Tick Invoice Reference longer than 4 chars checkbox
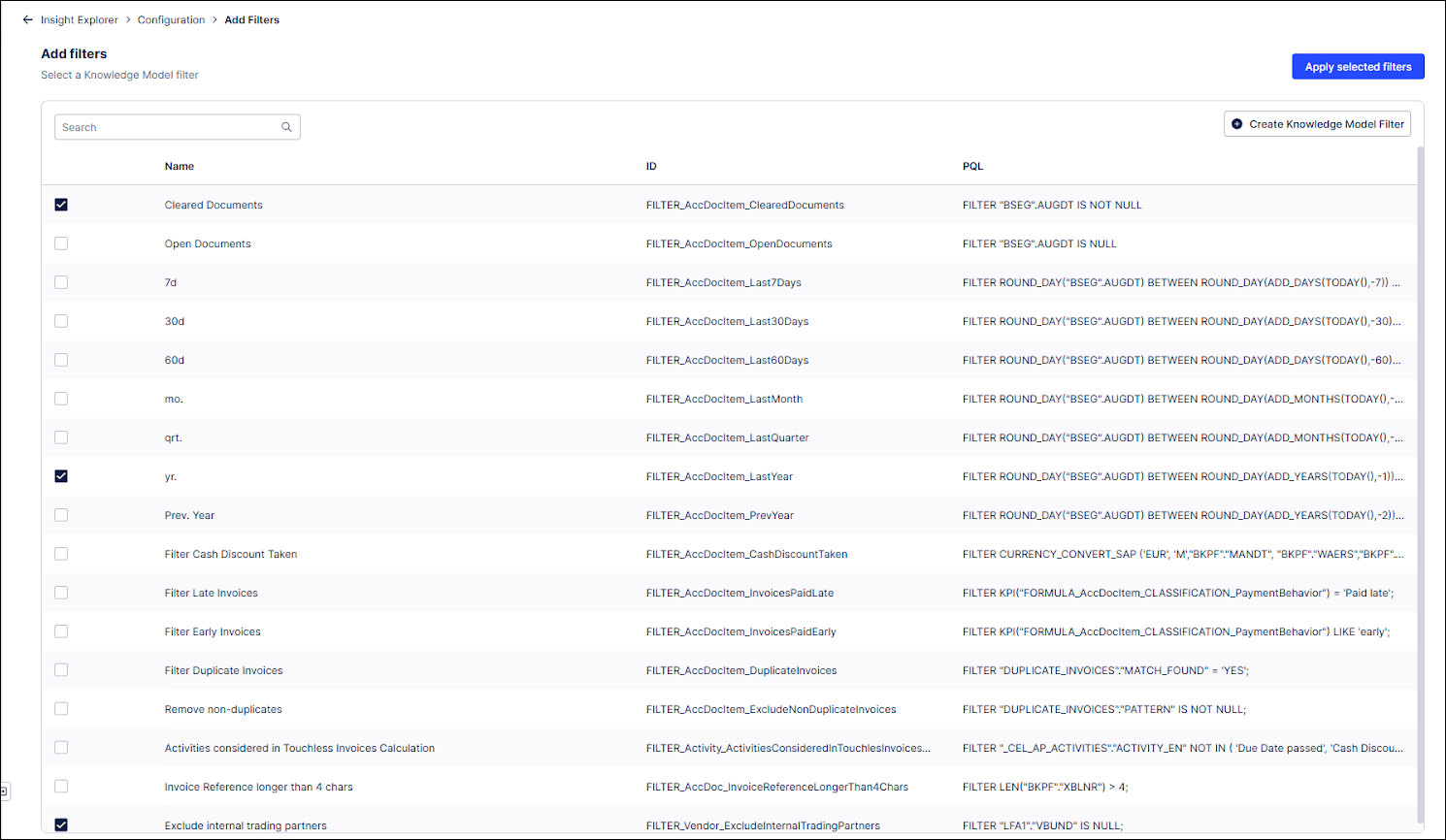 61,787
